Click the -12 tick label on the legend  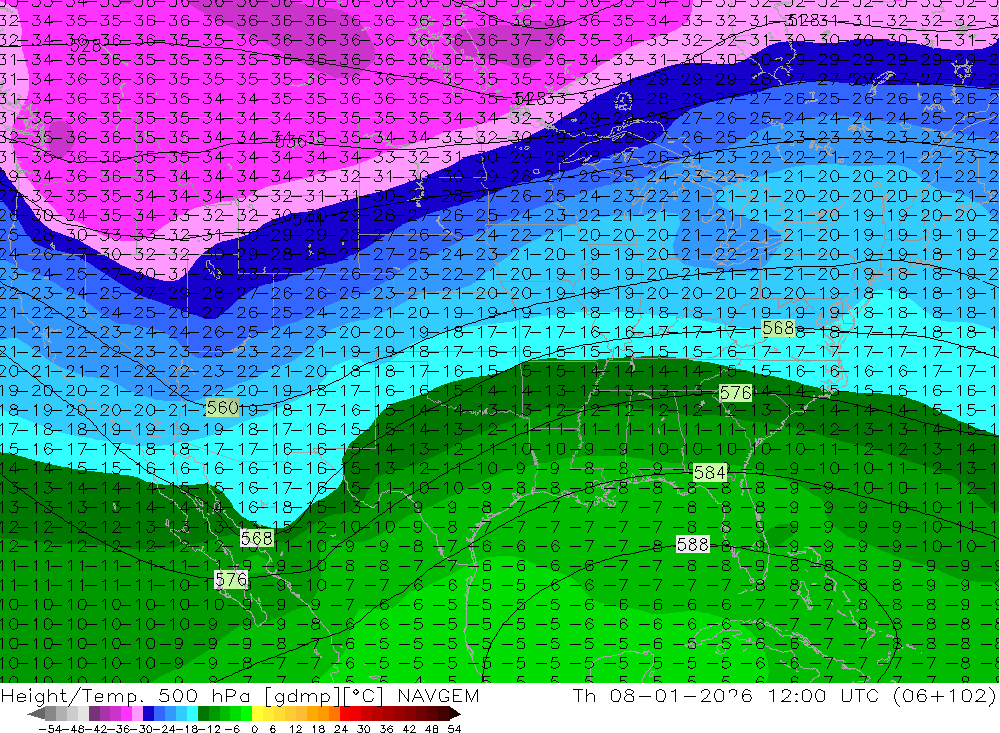[209, 729]
